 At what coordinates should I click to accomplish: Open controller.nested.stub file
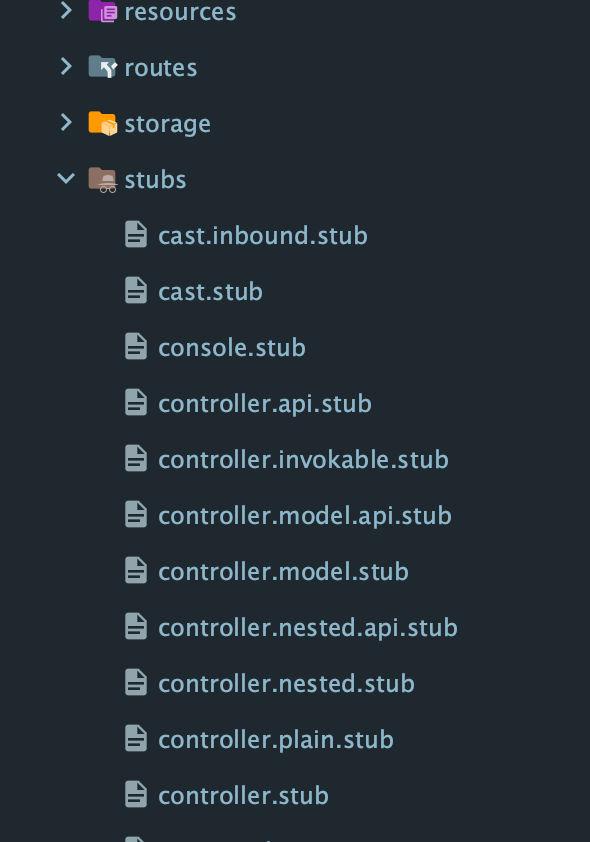[286, 684]
